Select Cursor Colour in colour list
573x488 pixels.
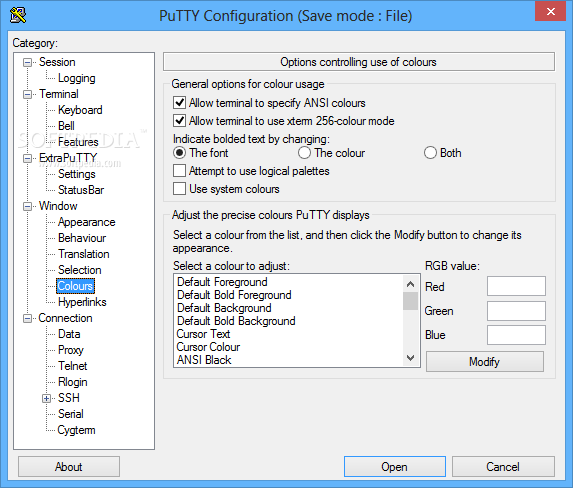coord(288,347)
